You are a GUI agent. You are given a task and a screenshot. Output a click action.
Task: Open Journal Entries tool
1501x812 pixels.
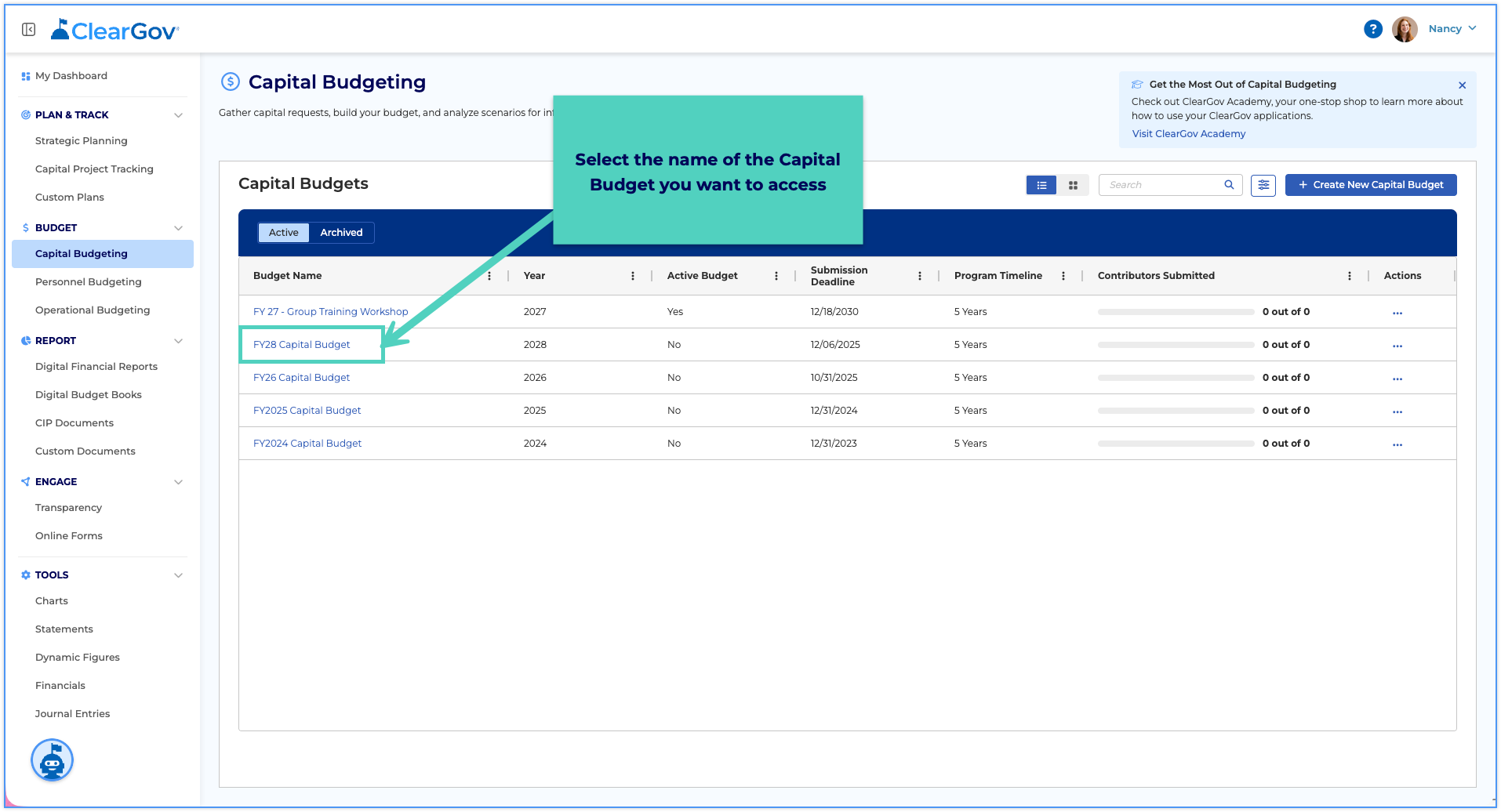[73, 714]
